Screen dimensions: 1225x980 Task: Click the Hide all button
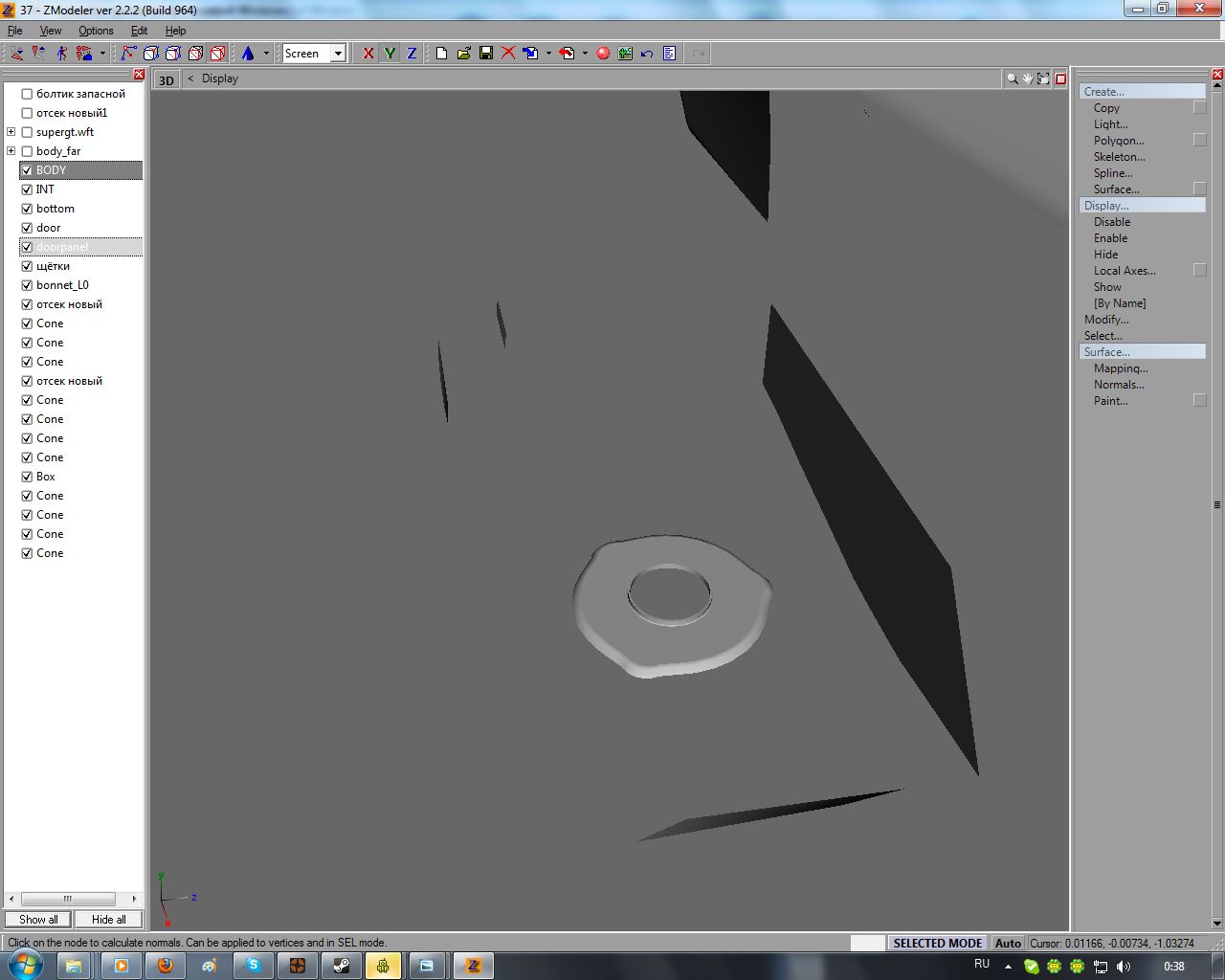click(x=108, y=920)
